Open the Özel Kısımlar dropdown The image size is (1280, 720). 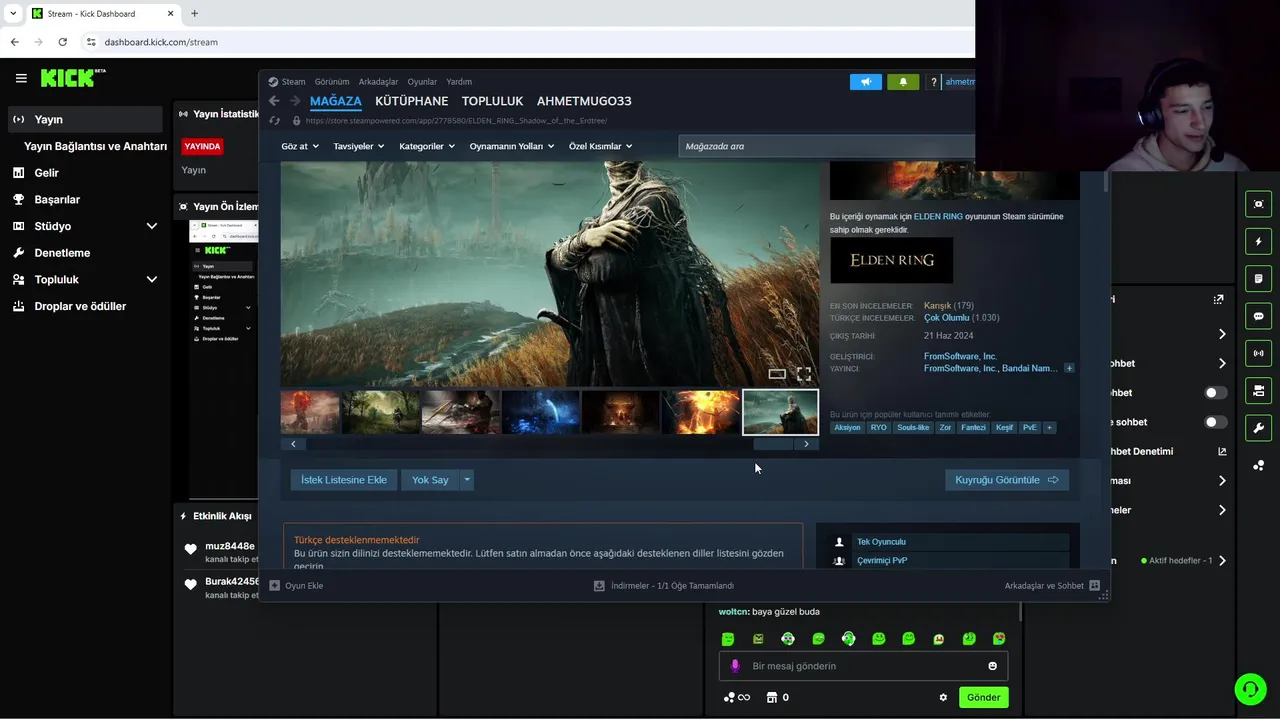pyautogui.click(x=601, y=146)
